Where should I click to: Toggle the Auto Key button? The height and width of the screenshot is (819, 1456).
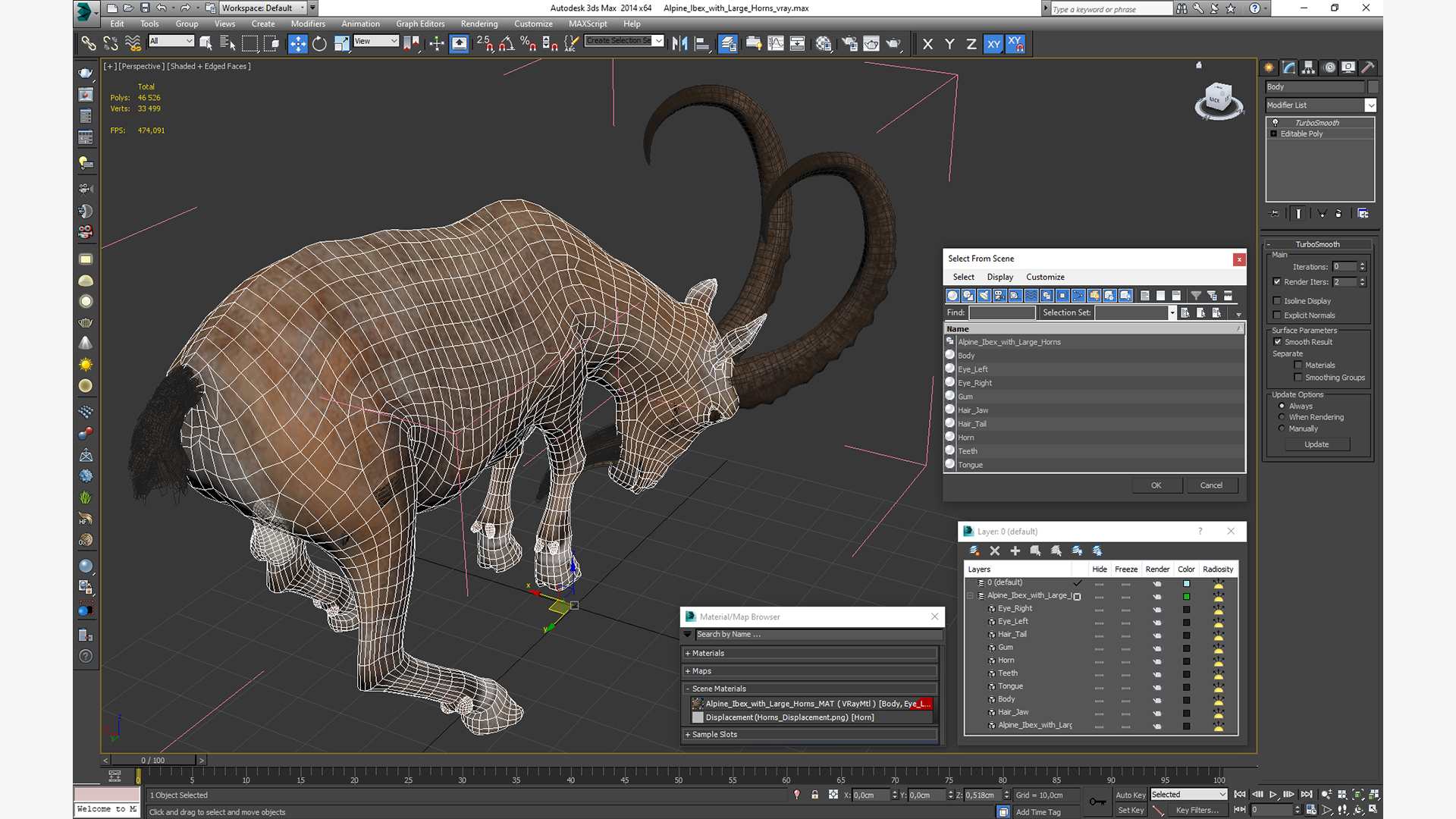(1130, 795)
